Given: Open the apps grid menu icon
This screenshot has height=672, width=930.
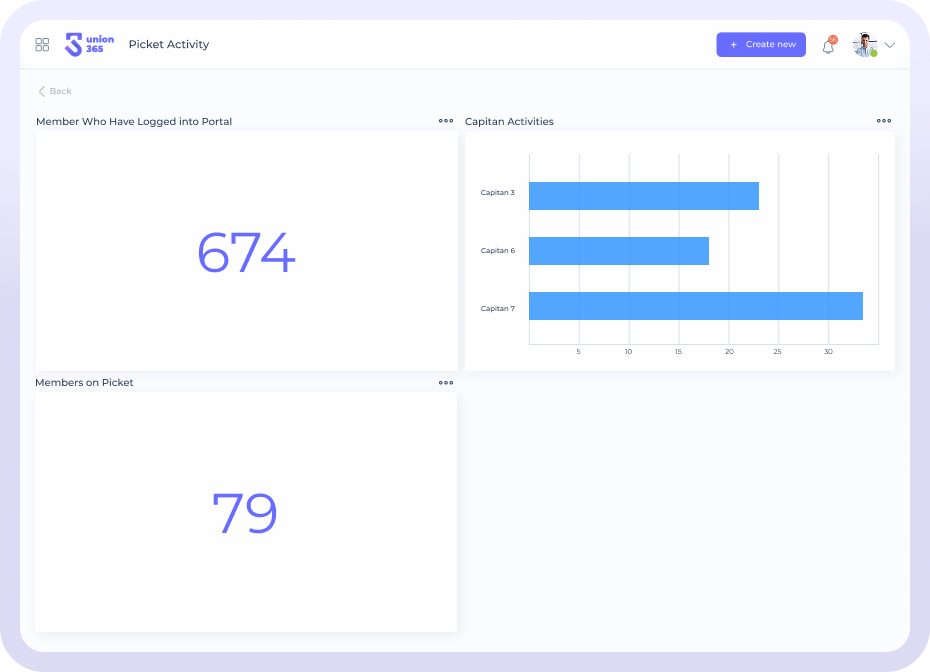Looking at the screenshot, I should tap(42, 45).
